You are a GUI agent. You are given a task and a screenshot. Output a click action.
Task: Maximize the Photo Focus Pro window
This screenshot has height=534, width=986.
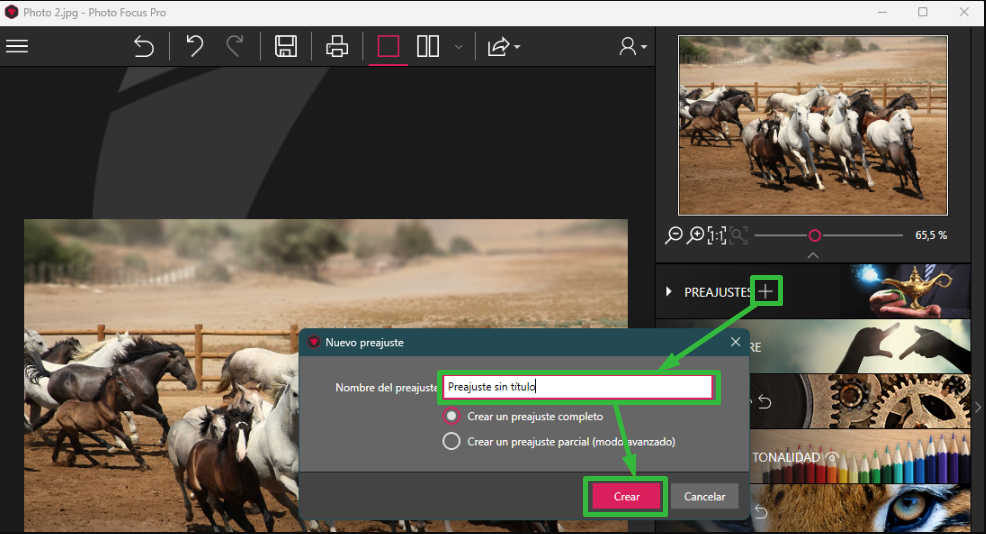coord(922,12)
